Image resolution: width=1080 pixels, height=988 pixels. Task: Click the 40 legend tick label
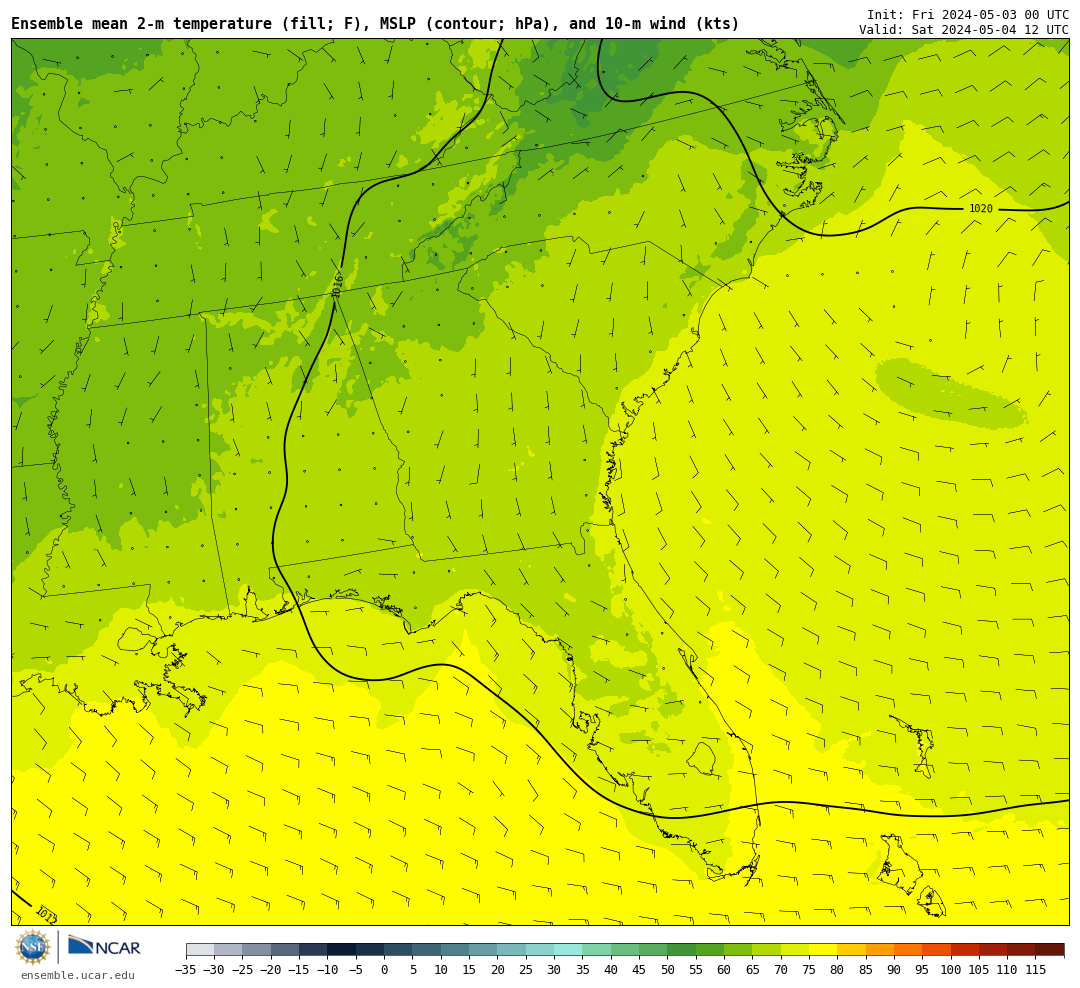(611, 969)
